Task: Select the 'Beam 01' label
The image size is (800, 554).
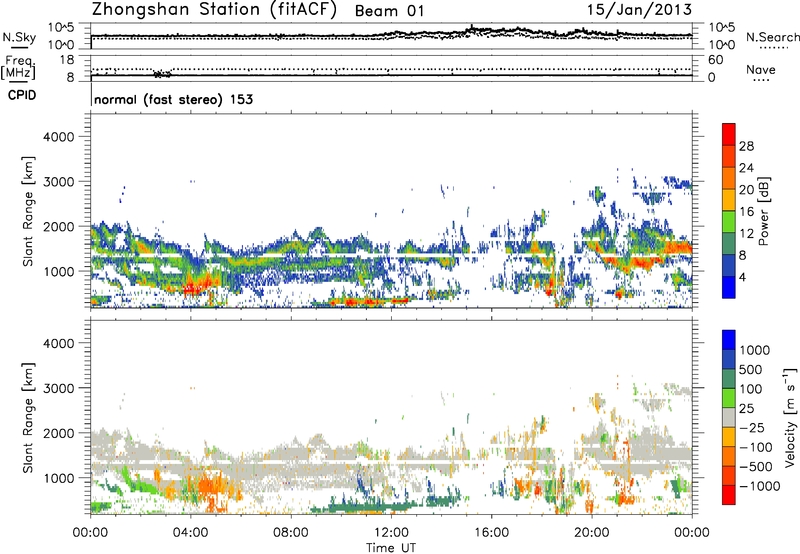Action: tap(389, 11)
